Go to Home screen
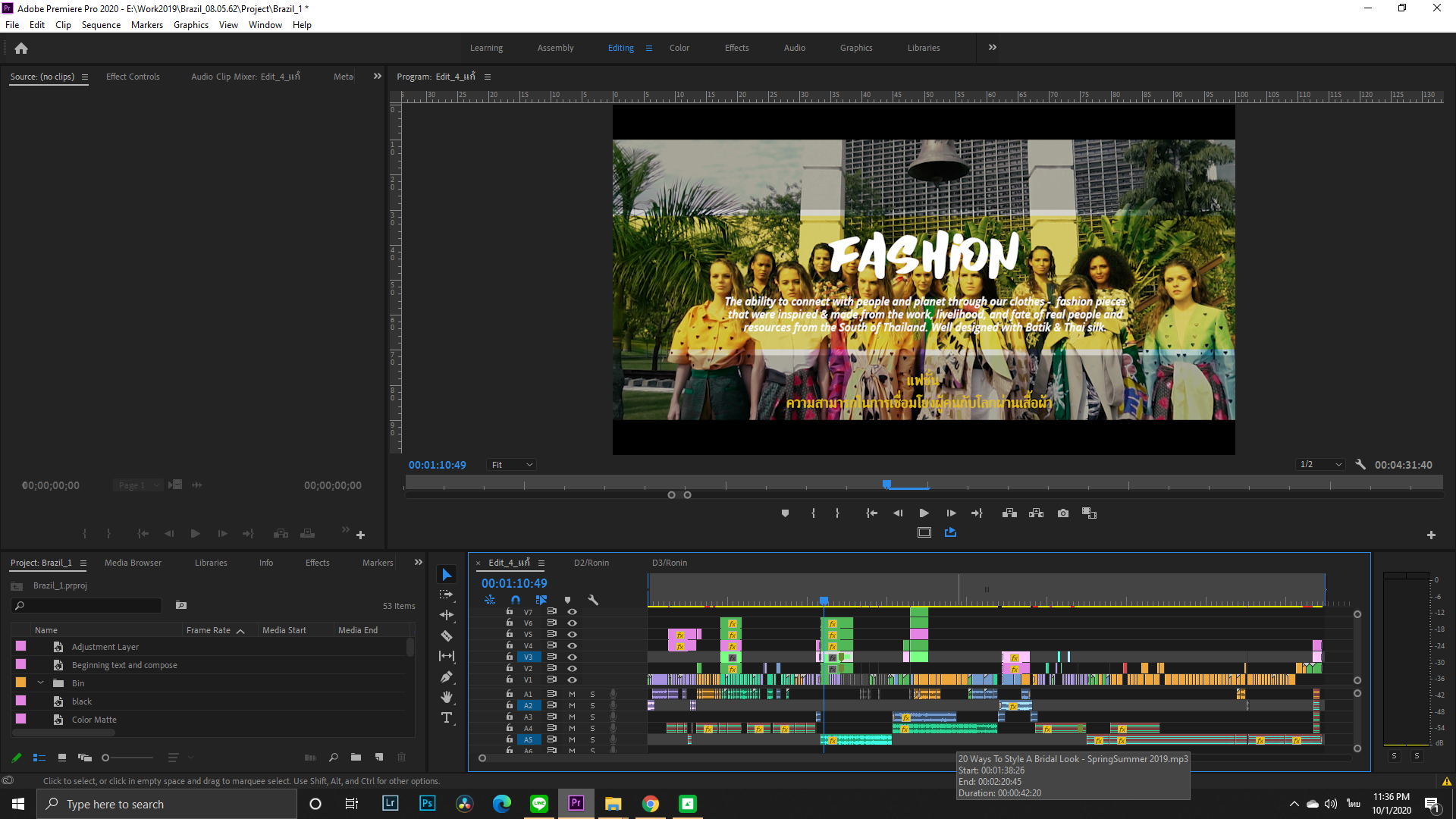 (21, 48)
